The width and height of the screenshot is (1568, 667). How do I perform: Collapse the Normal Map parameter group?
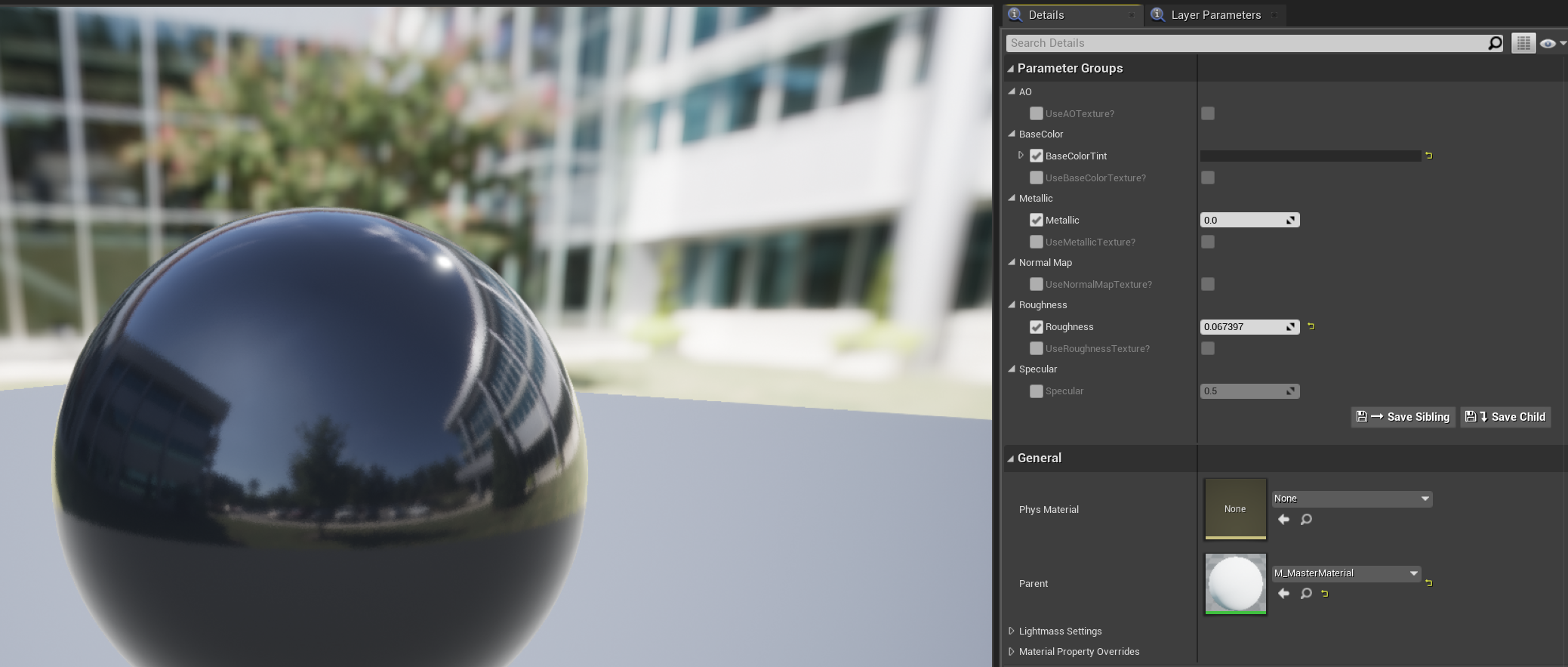pyautogui.click(x=1012, y=262)
